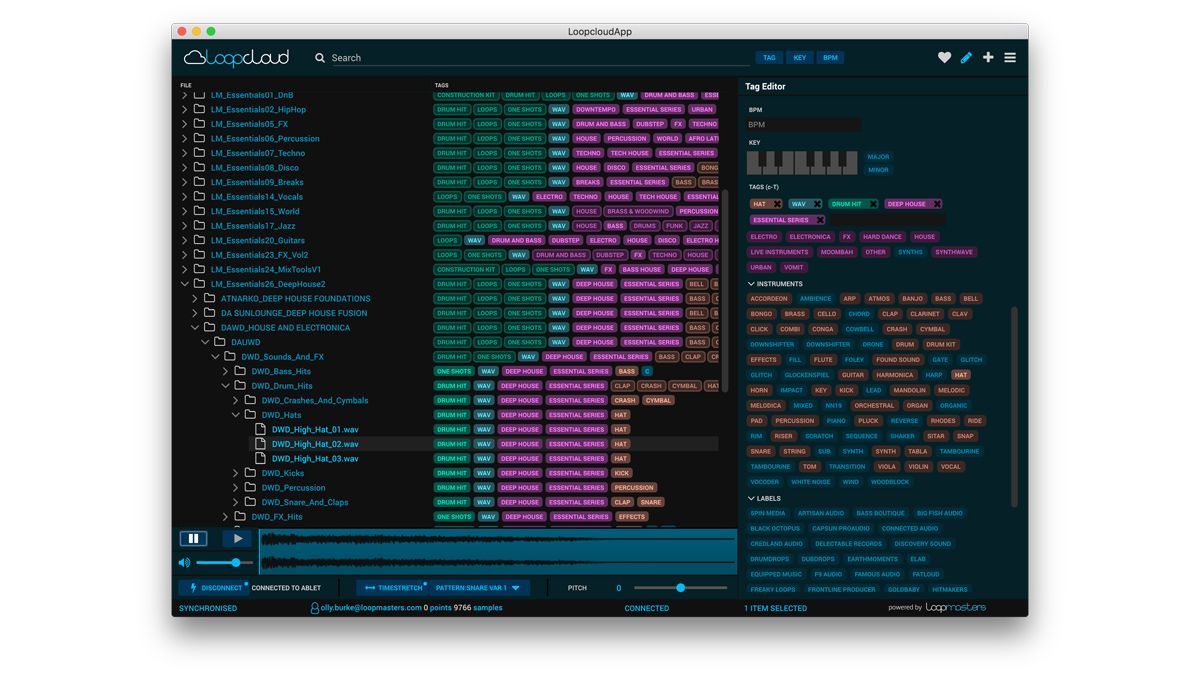Open the DWD_Percussion folder
The image size is (1200, 675).
click(x=293, y=488)
